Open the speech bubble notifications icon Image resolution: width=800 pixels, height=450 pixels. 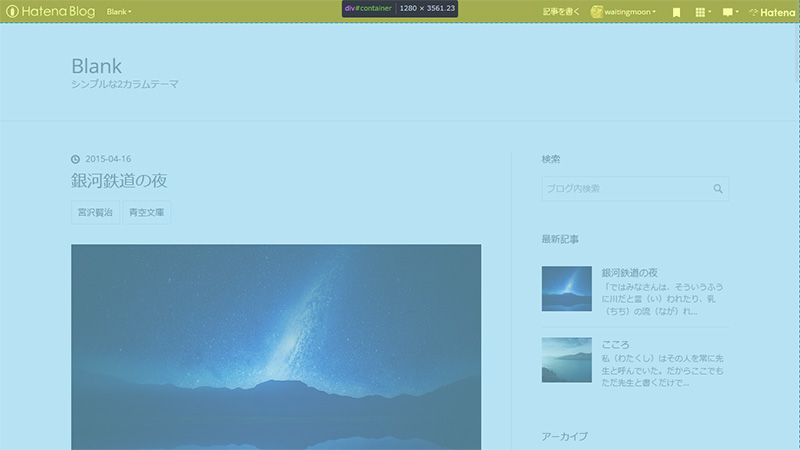tap(730, 12)
